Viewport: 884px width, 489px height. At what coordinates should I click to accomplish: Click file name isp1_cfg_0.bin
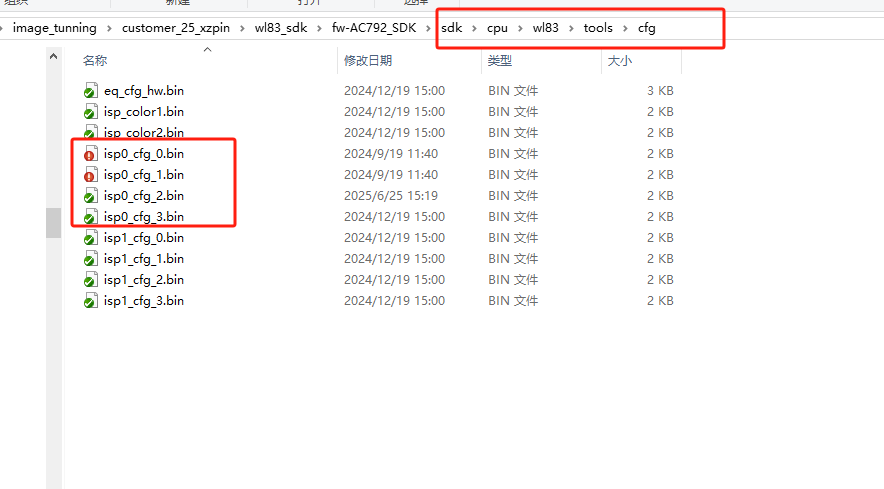coord(144,237)
